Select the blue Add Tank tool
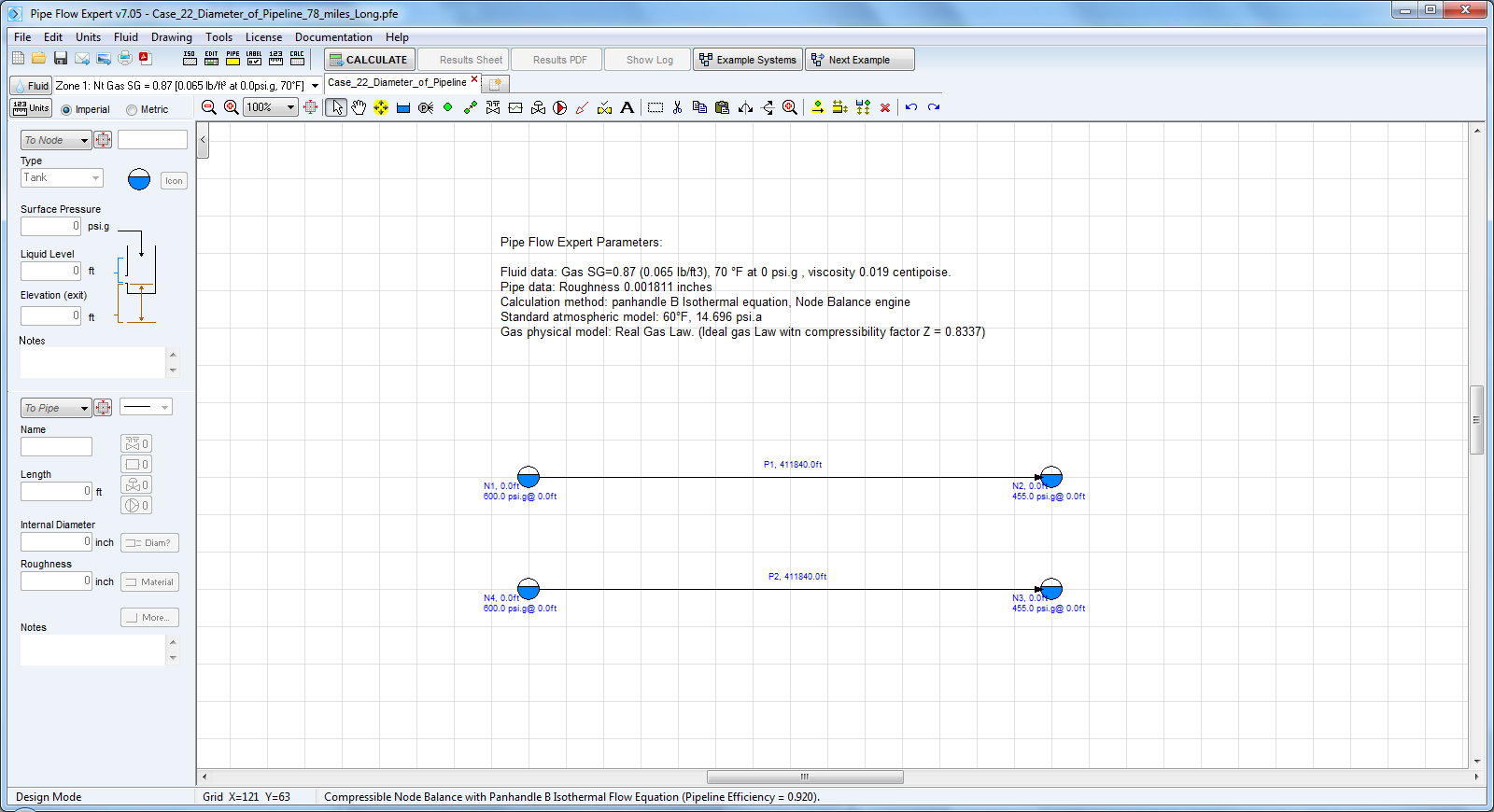 point(403,107)
